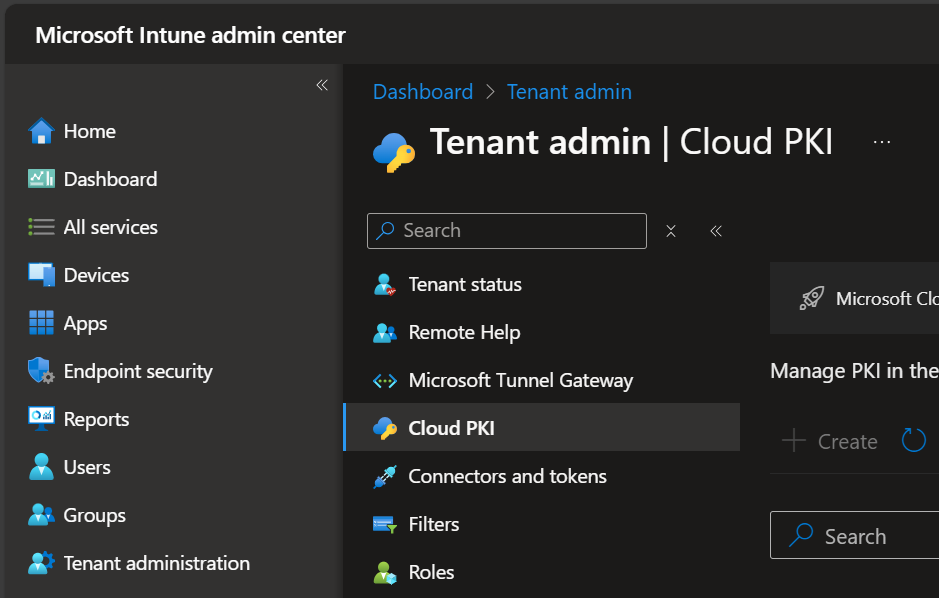This screenshot has width=939, height=598.
Task: Open the Dashboard chart icon
Action: (41, 179)
